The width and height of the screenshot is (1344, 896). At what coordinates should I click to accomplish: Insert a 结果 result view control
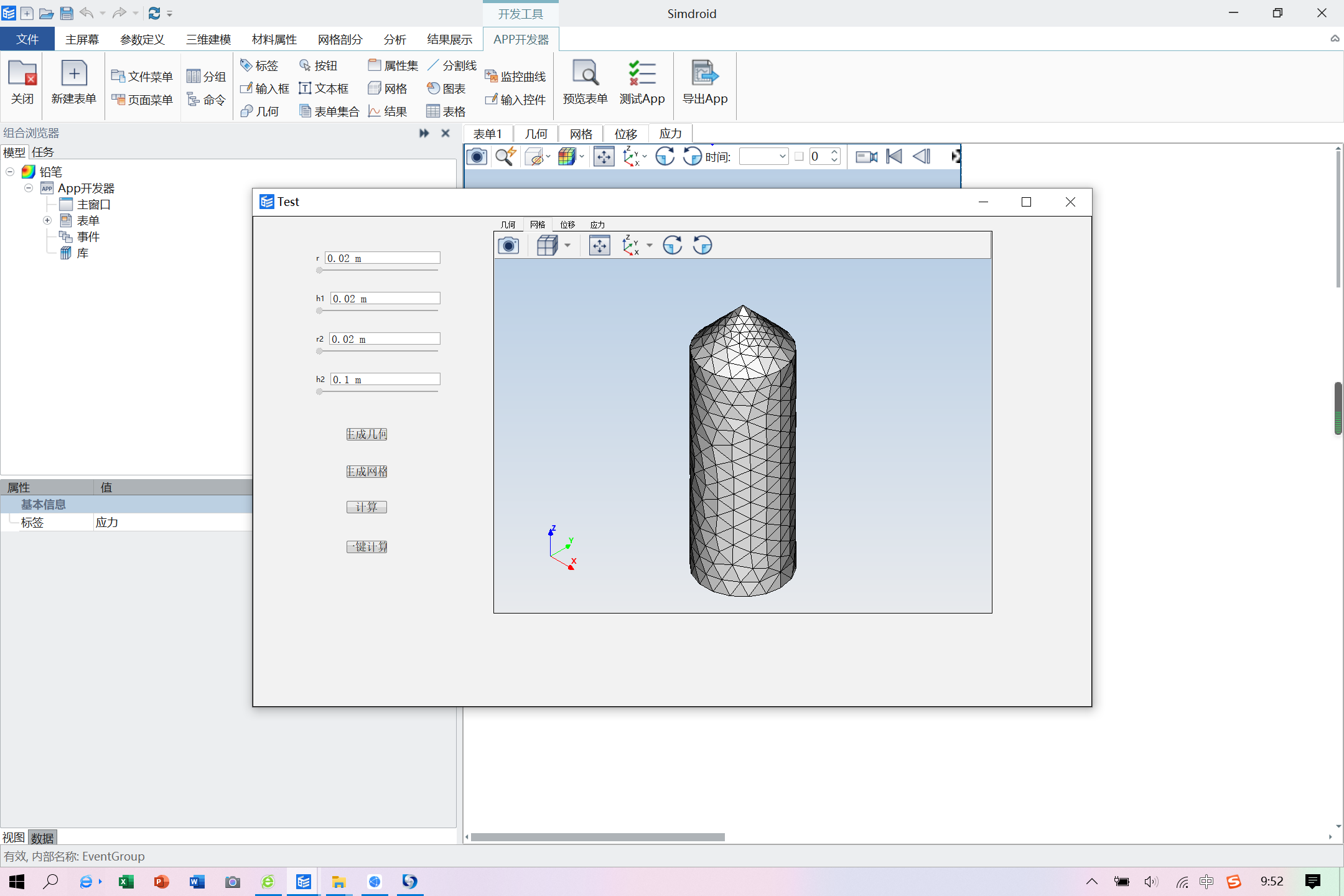pyautogui.click(x=388, y=111)
